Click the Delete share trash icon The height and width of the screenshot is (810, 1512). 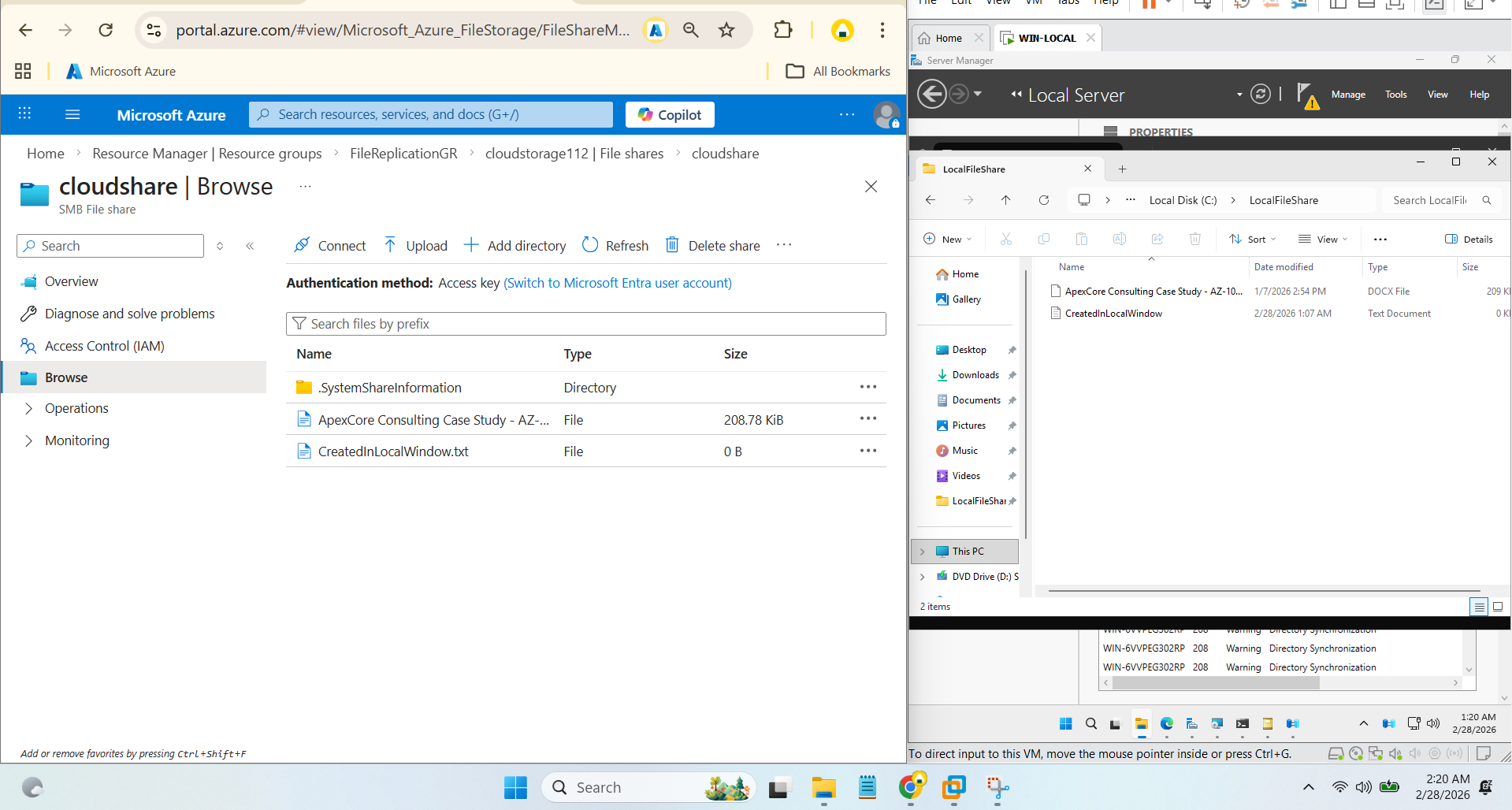(x=672, y=245)
